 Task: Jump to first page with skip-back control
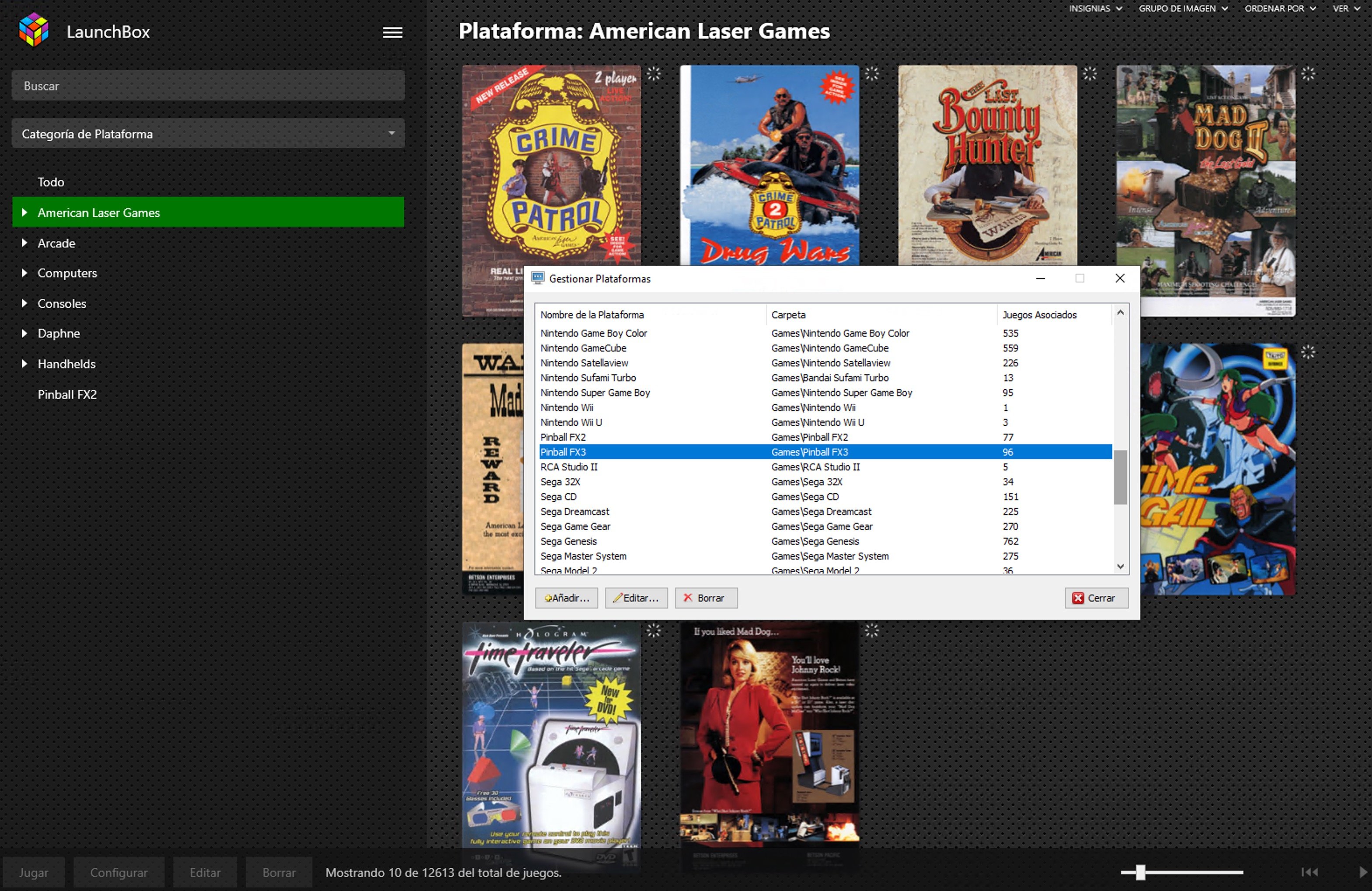point(1309,872)
